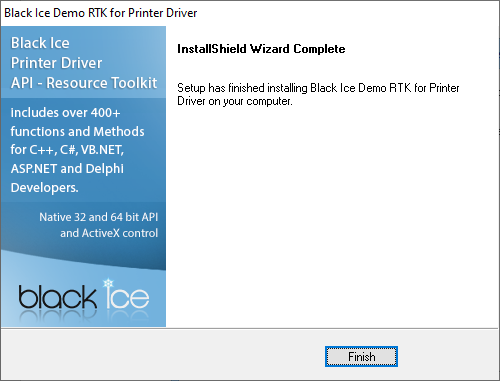Viewport: 500px width, 381px height.
Task: Click the InstallShield Wizard Complete heading
Action: [261, 49]
